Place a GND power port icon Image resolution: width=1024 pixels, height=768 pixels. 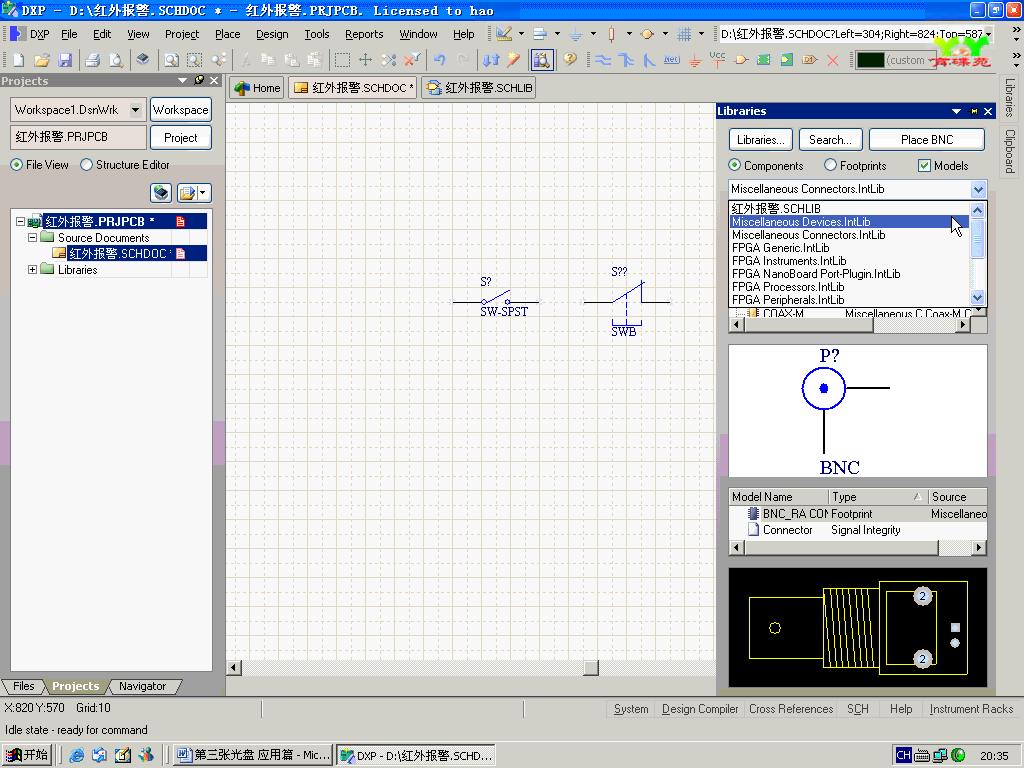click(x=695, y=60)
